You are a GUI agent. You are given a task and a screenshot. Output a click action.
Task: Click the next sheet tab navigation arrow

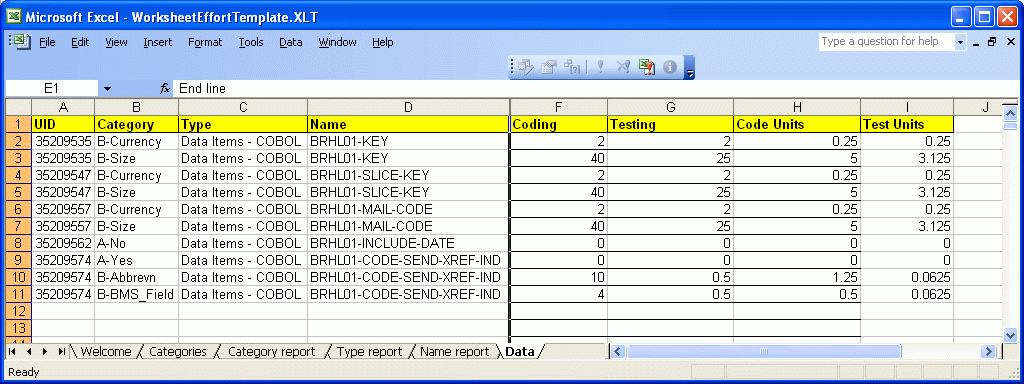coord(45,351)
